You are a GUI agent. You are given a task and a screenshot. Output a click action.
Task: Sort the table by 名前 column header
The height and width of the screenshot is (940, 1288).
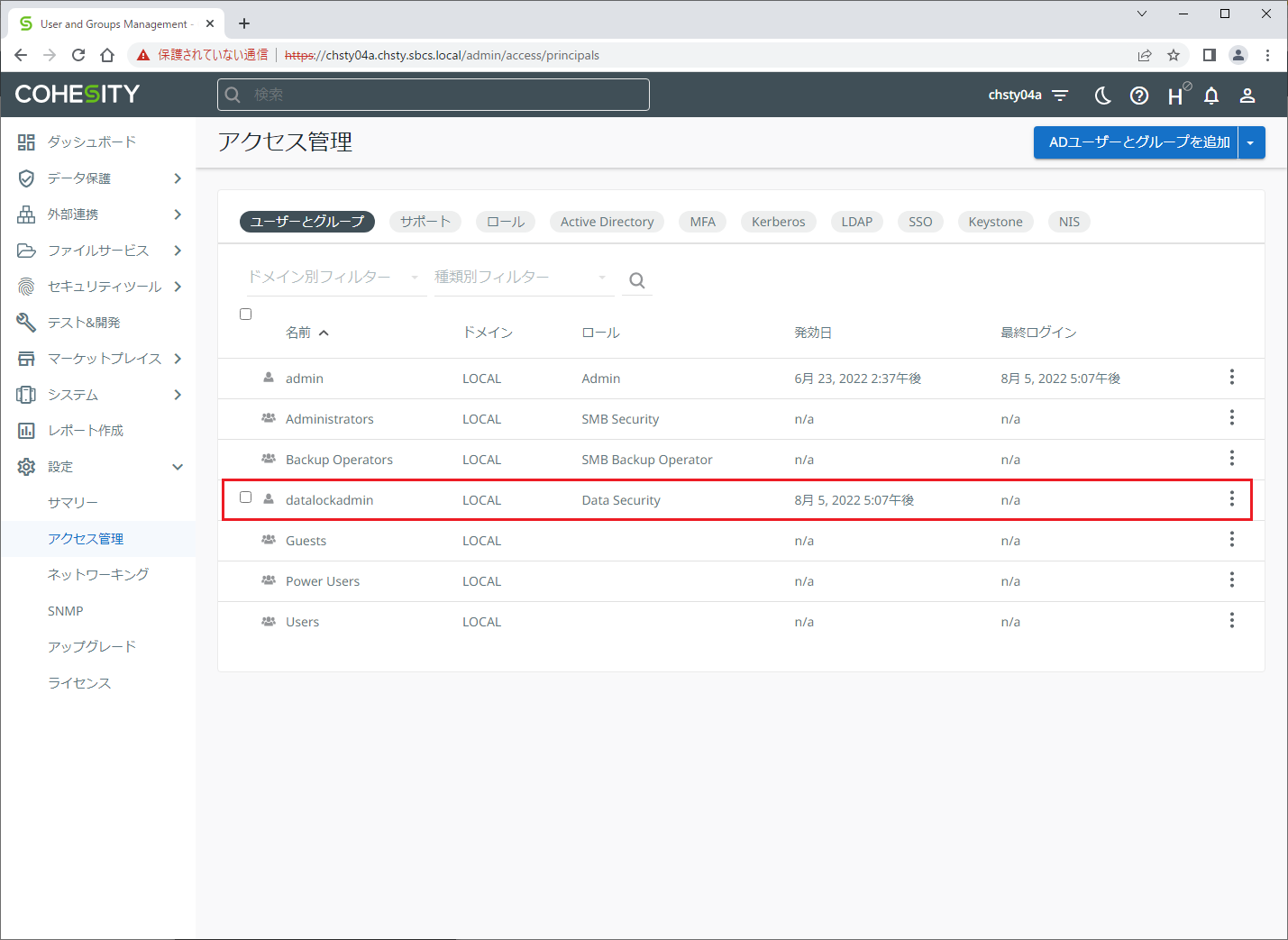click(306, 333)
